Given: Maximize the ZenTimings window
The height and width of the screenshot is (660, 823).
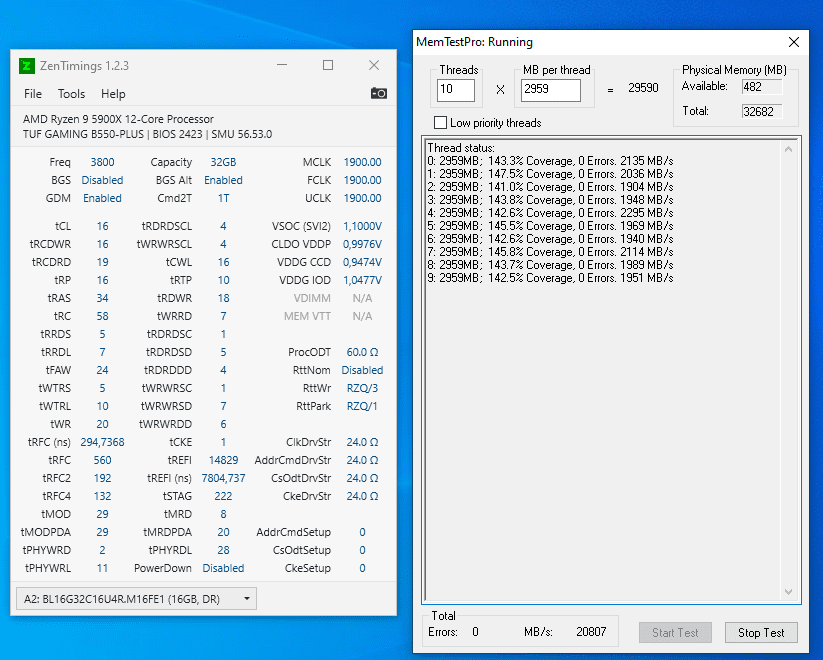Looking at the screenshot, I should 328,65.
